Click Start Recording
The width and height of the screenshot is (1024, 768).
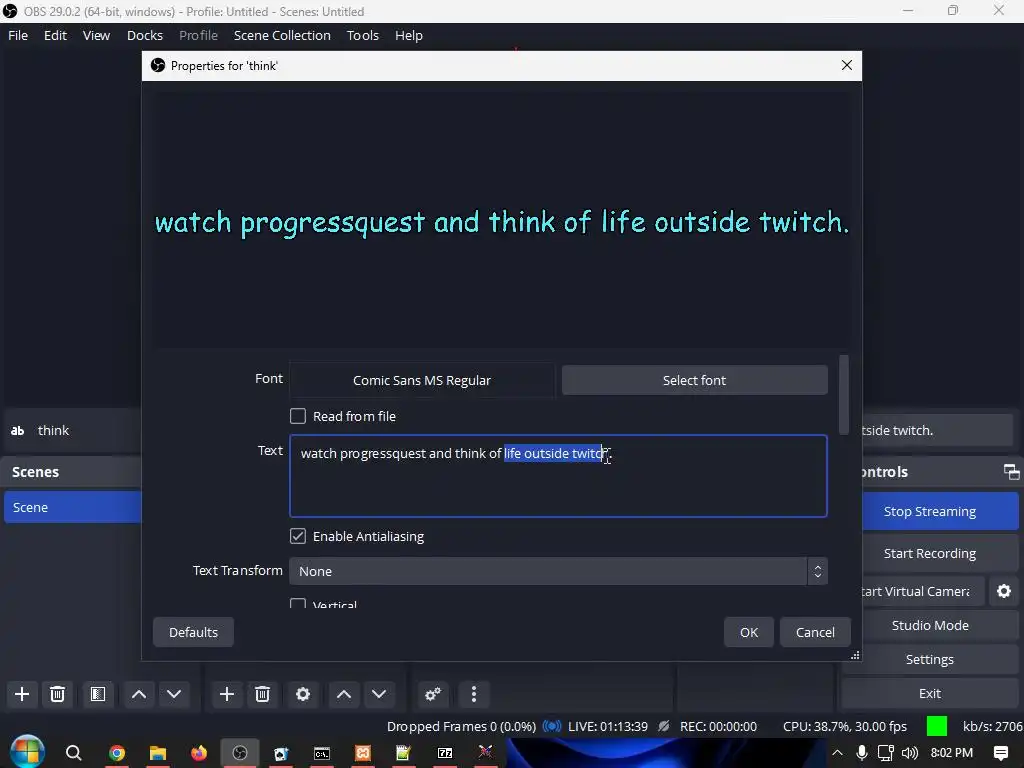(940, 553)
